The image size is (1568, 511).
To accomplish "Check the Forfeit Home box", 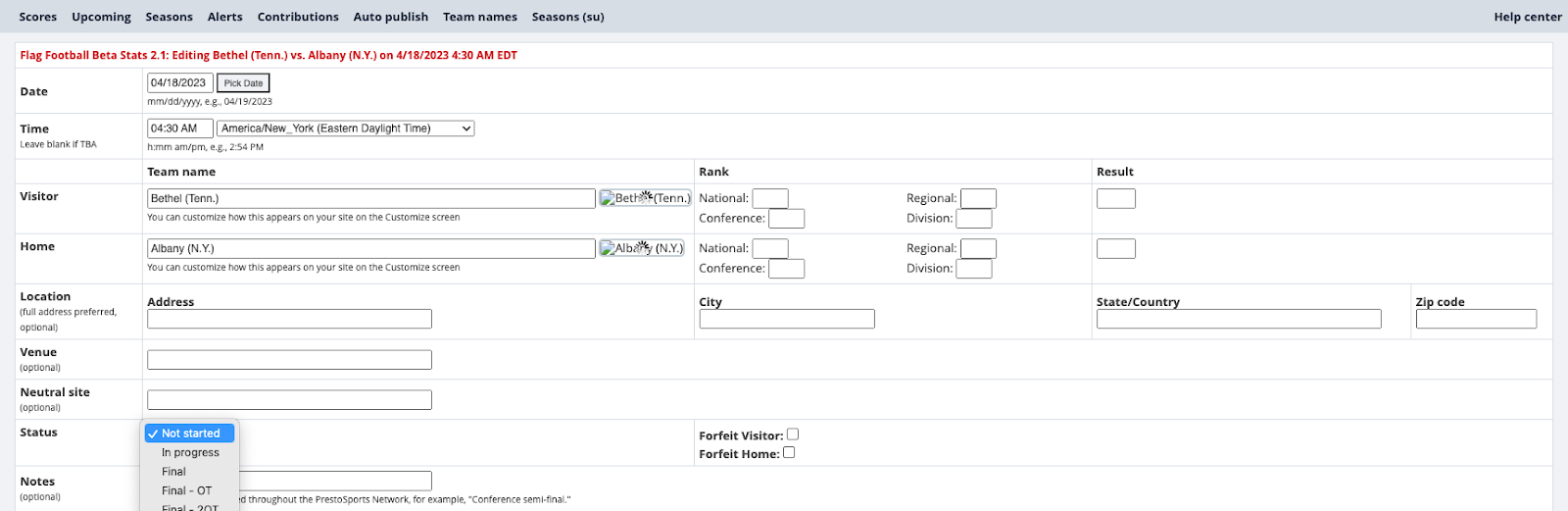I will pos(789,453).
